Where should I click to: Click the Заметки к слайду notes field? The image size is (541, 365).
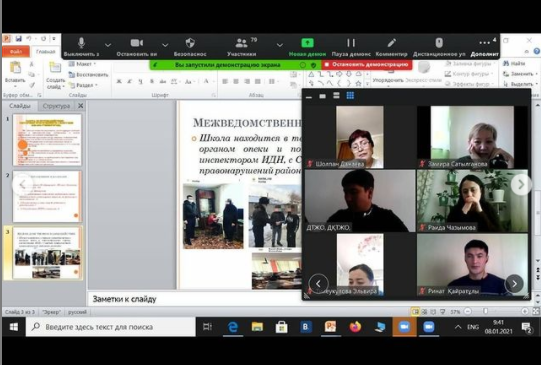tap(195, 299)
